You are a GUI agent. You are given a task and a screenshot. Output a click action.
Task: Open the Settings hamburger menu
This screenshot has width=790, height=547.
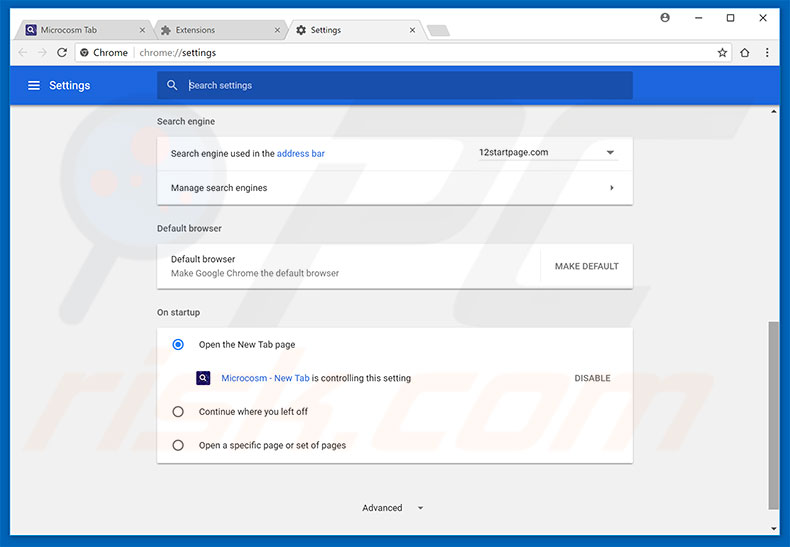pos(34,86)
